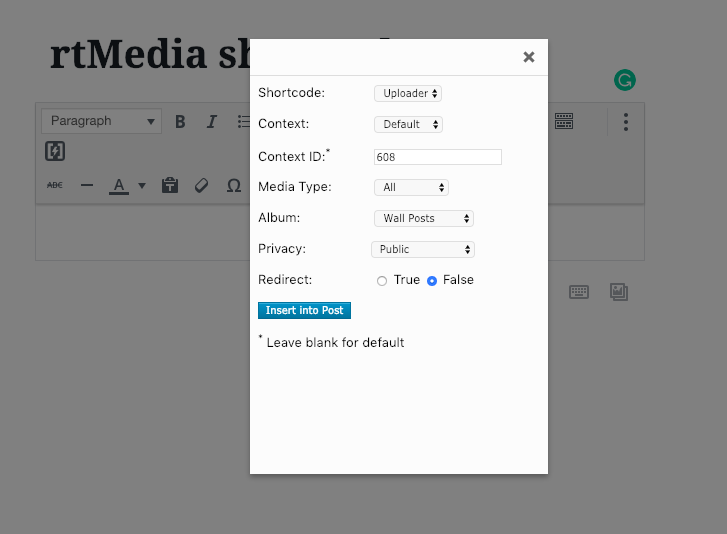Expand the Album Wall Posts dropdown
The image size is (727, 534).
click(x=423, y=218)
